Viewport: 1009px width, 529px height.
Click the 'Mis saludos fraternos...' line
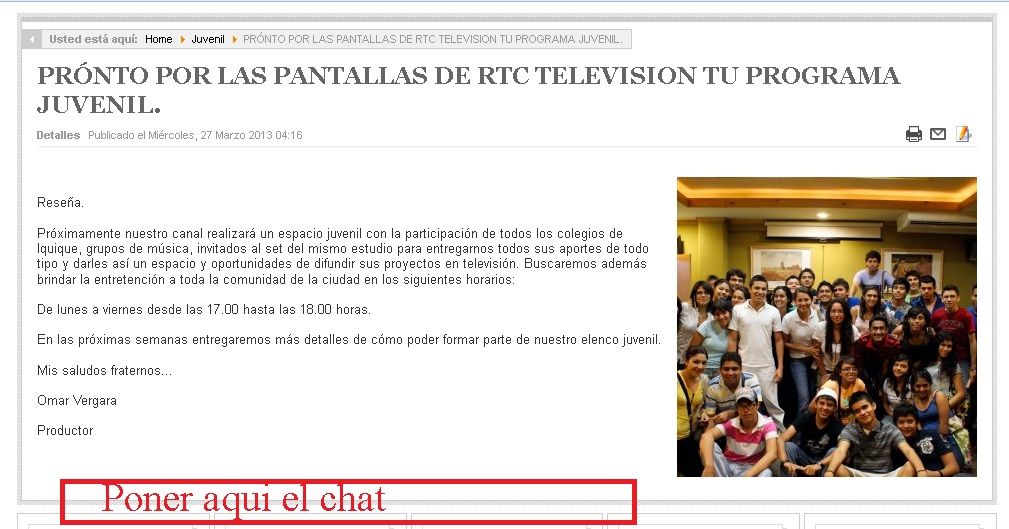click(104, 371)
